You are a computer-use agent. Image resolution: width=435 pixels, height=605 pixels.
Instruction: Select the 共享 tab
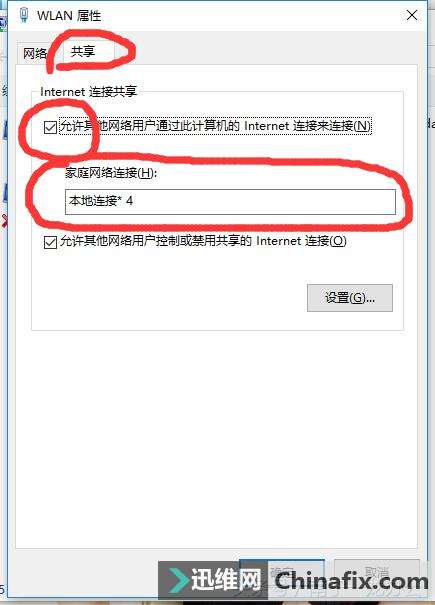coord(83,51)
